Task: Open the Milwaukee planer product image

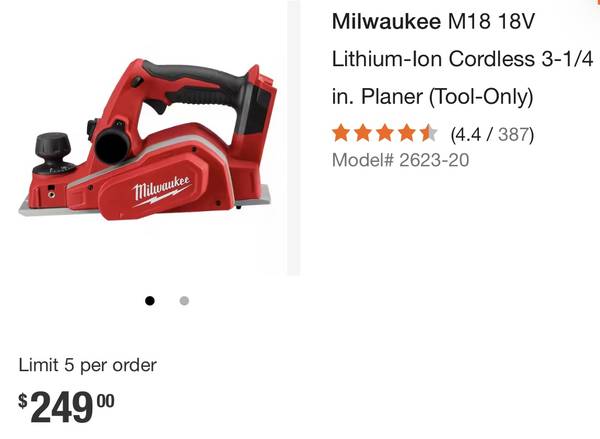Action: [x=145, y=140]
